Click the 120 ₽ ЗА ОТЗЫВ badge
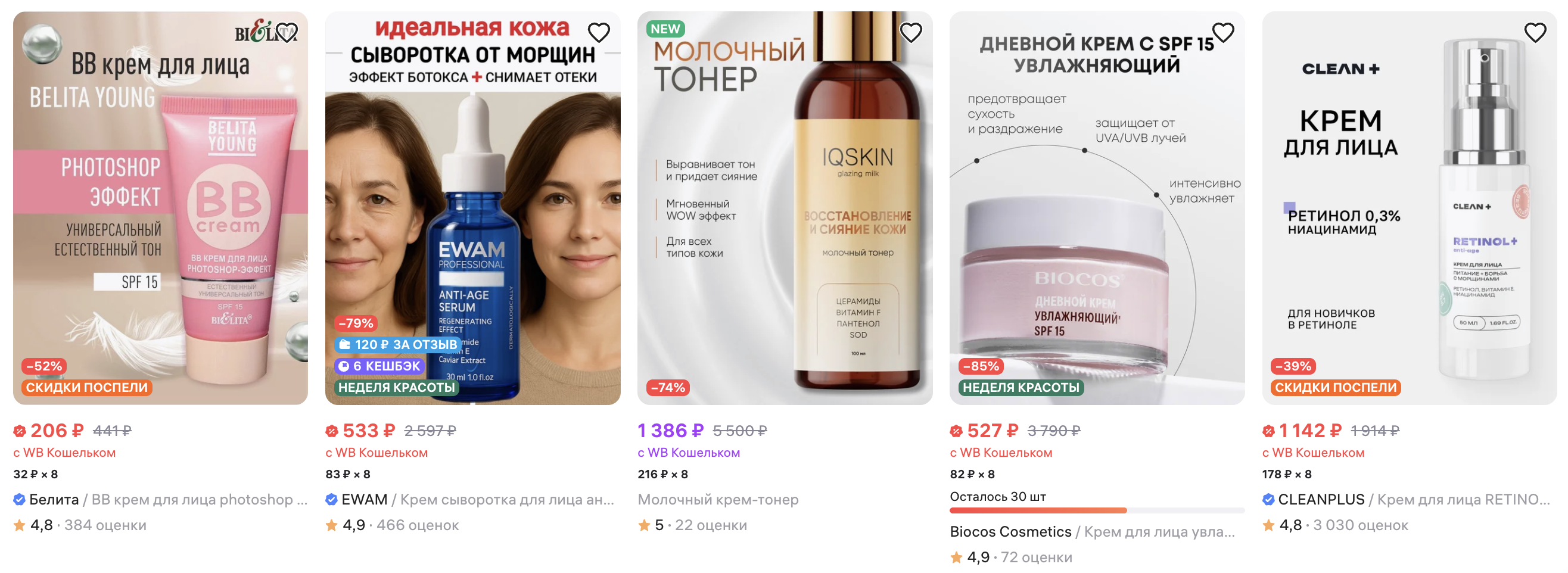This screenshot has width=1568, height=573. (398, 344)
